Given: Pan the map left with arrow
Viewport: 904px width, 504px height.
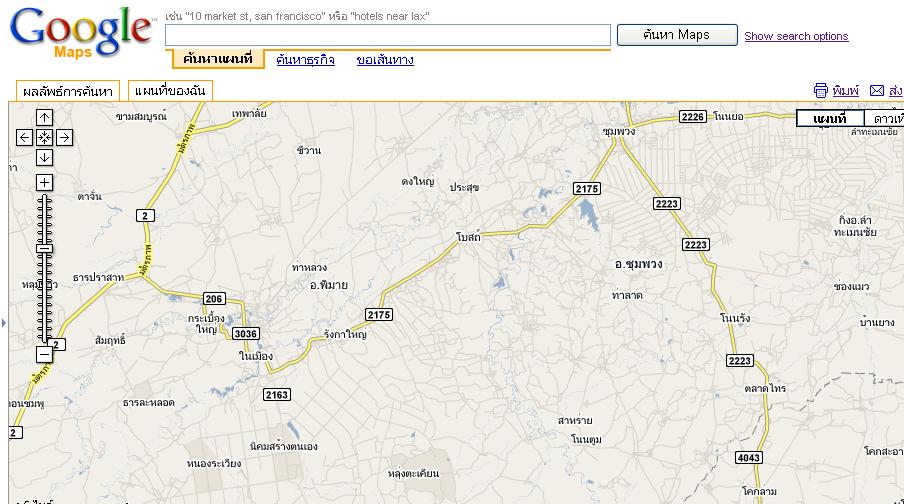Looking at the screenshot, I should click(24, 137).
